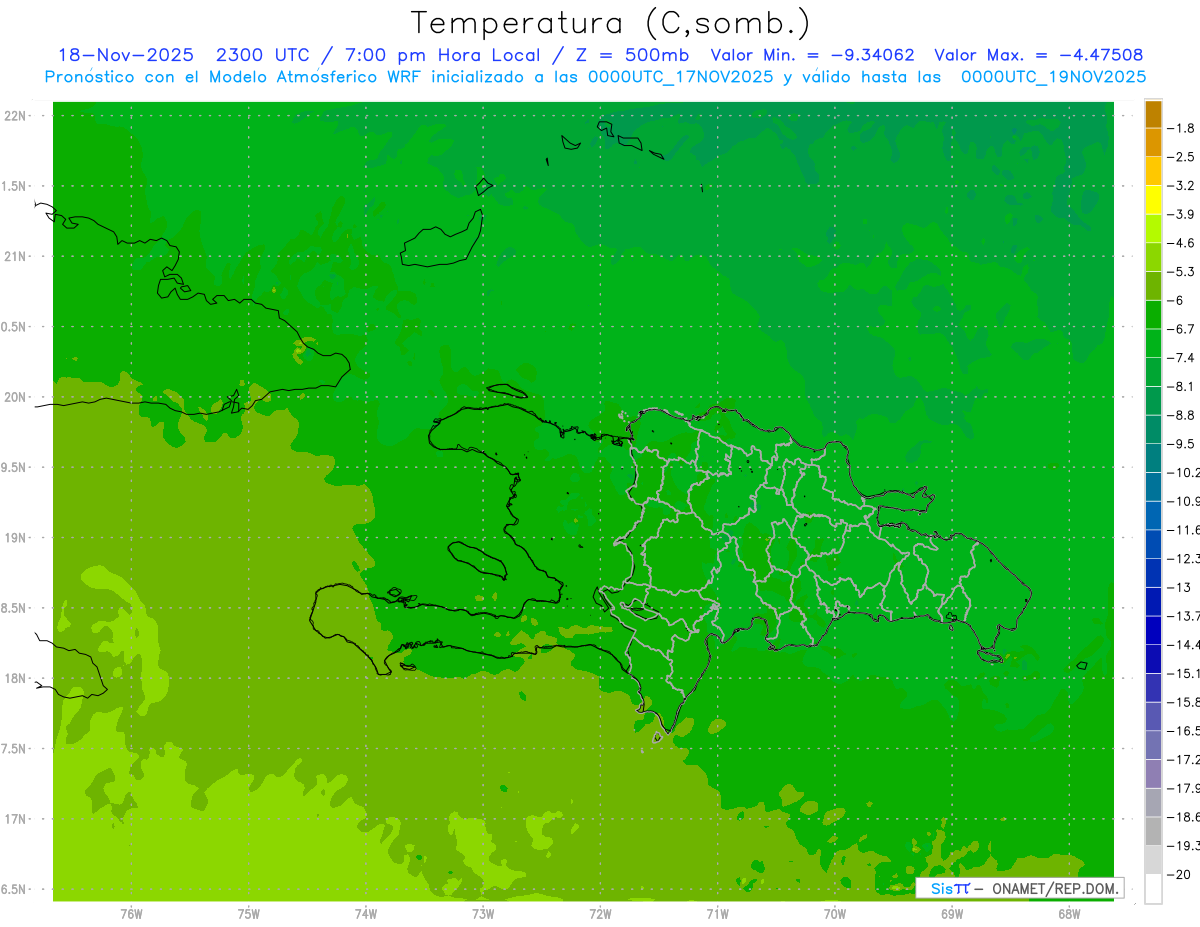
Task: Click the '75W' longitude label
Action: coord(249,914)
